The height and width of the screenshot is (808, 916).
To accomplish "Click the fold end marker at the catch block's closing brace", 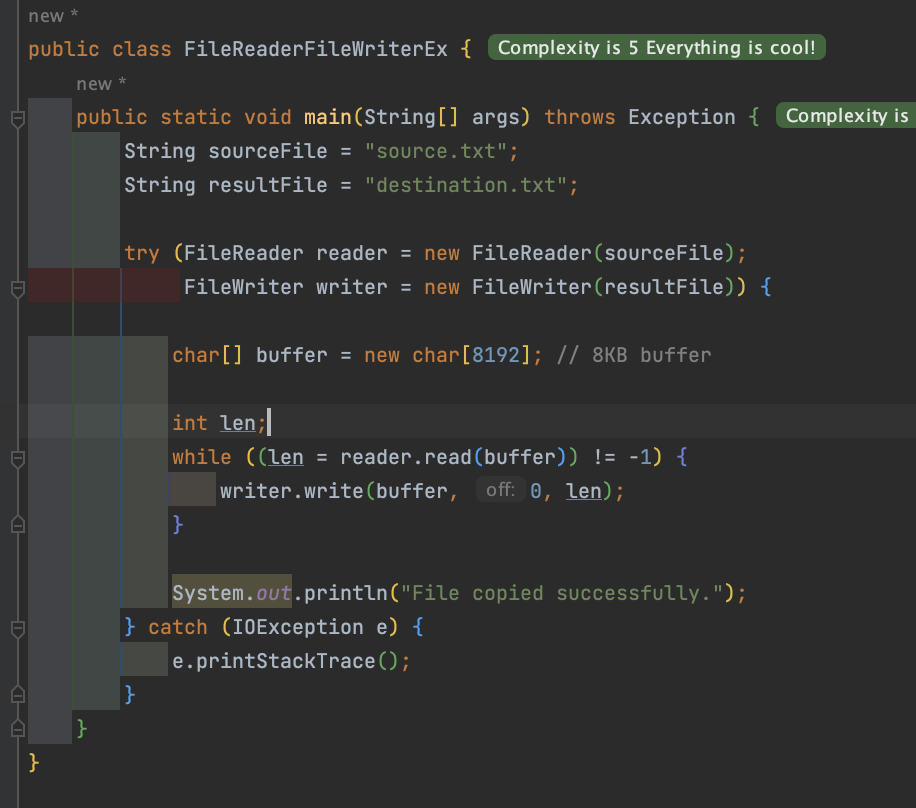I will [18, 694].
